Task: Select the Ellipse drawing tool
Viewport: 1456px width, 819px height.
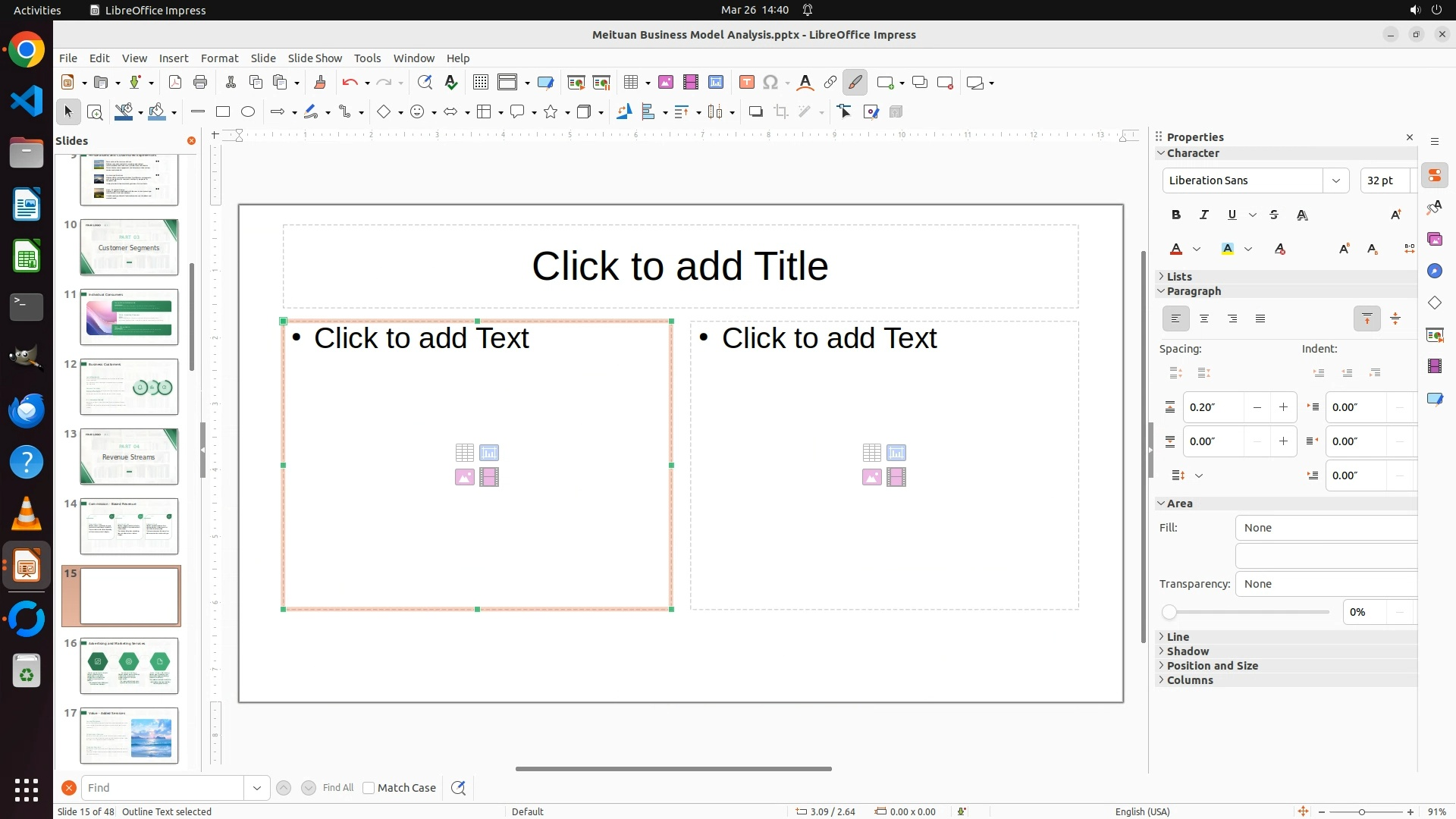Action: 248,112
